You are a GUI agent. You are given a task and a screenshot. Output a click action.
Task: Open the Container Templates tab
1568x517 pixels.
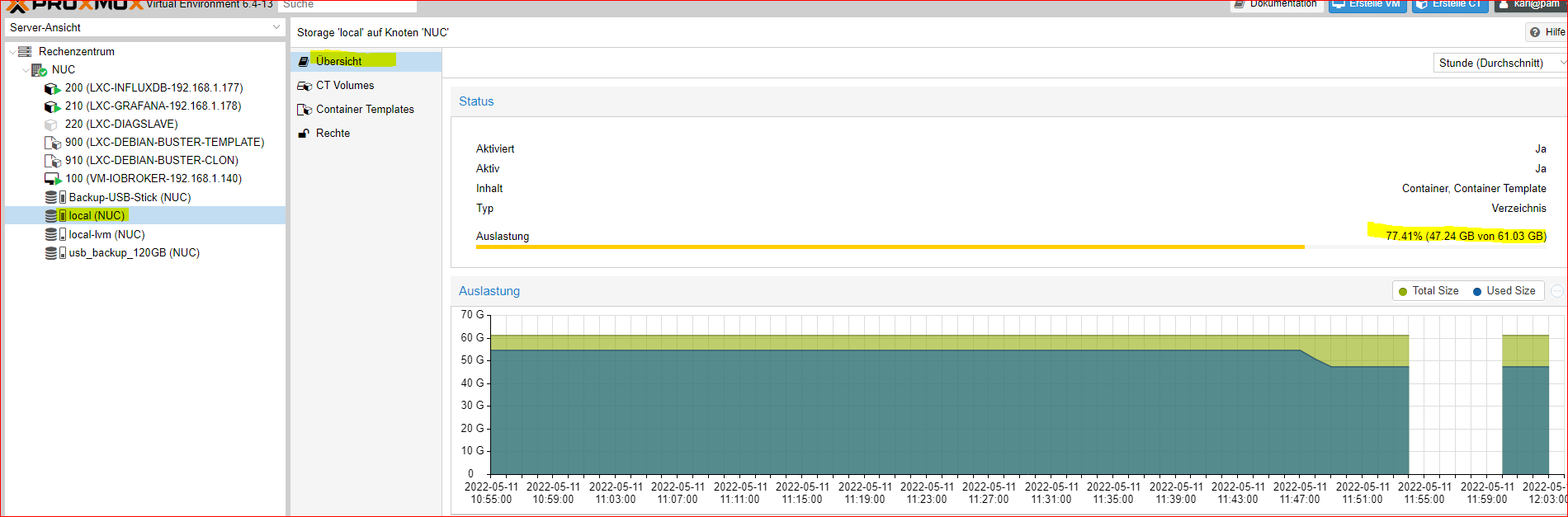pyautogui.click(x=366, y=109)
